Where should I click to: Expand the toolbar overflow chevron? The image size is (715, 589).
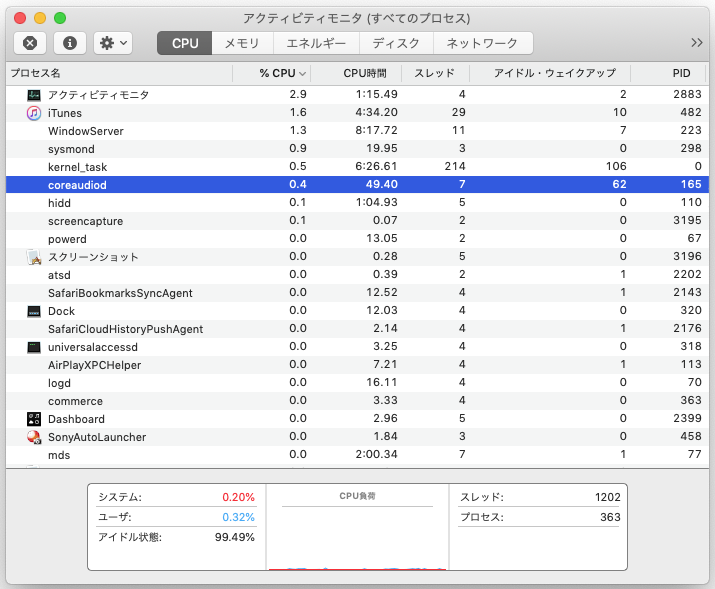[697, 43]
